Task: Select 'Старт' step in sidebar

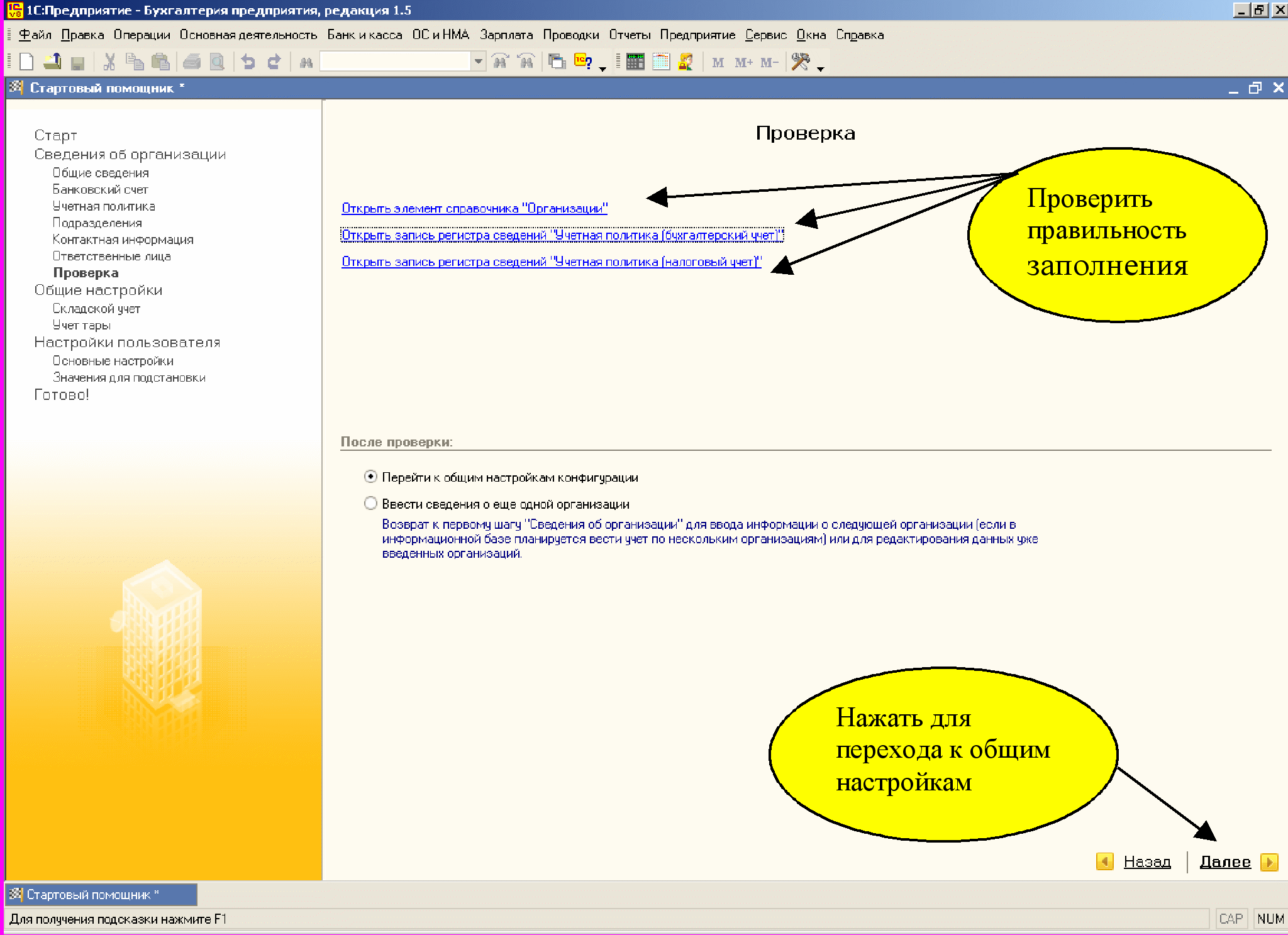Action: (x=56, y=135)
